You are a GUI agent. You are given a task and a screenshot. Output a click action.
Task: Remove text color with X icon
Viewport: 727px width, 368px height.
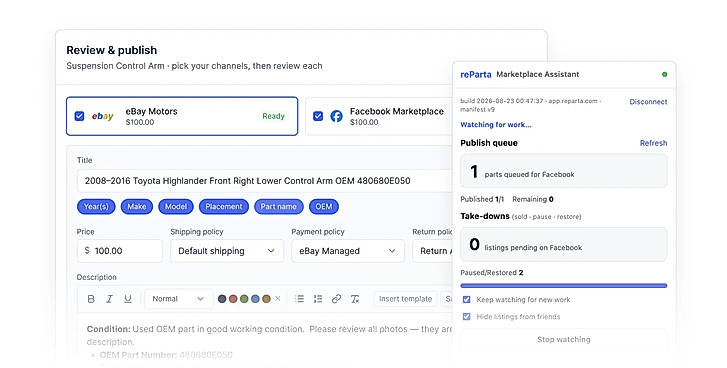[x=278, y=299]
